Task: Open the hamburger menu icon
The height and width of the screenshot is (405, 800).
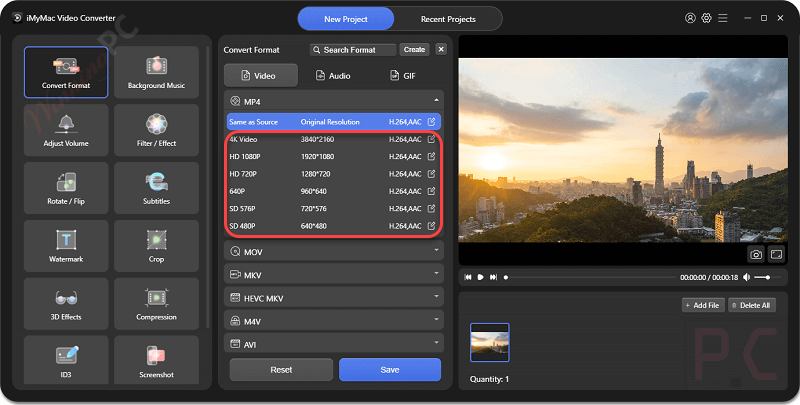Action: coord(722,18)
